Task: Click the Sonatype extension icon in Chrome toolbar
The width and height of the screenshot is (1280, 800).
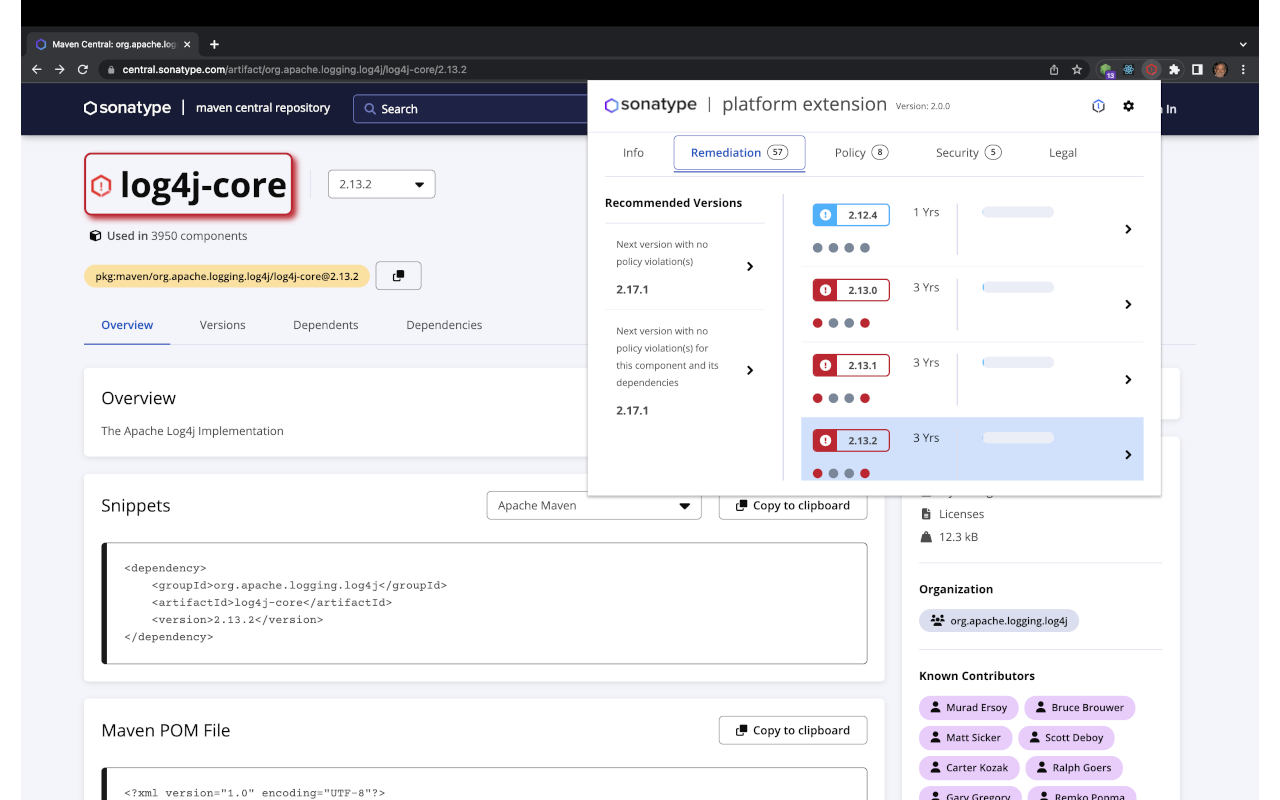Action: point(1151,70)
